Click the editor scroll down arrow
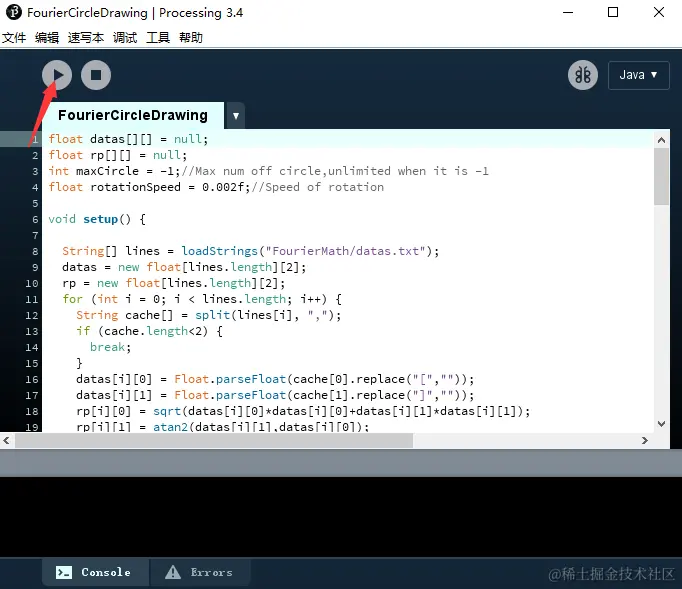 pos(662,424)
